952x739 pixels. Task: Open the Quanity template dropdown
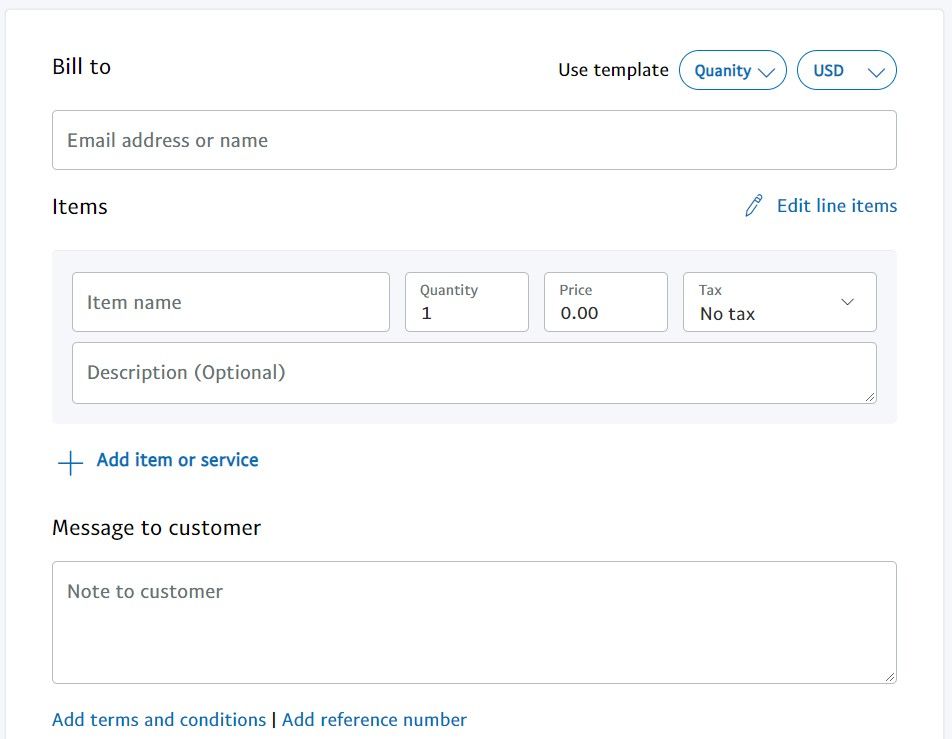point(732,71)
